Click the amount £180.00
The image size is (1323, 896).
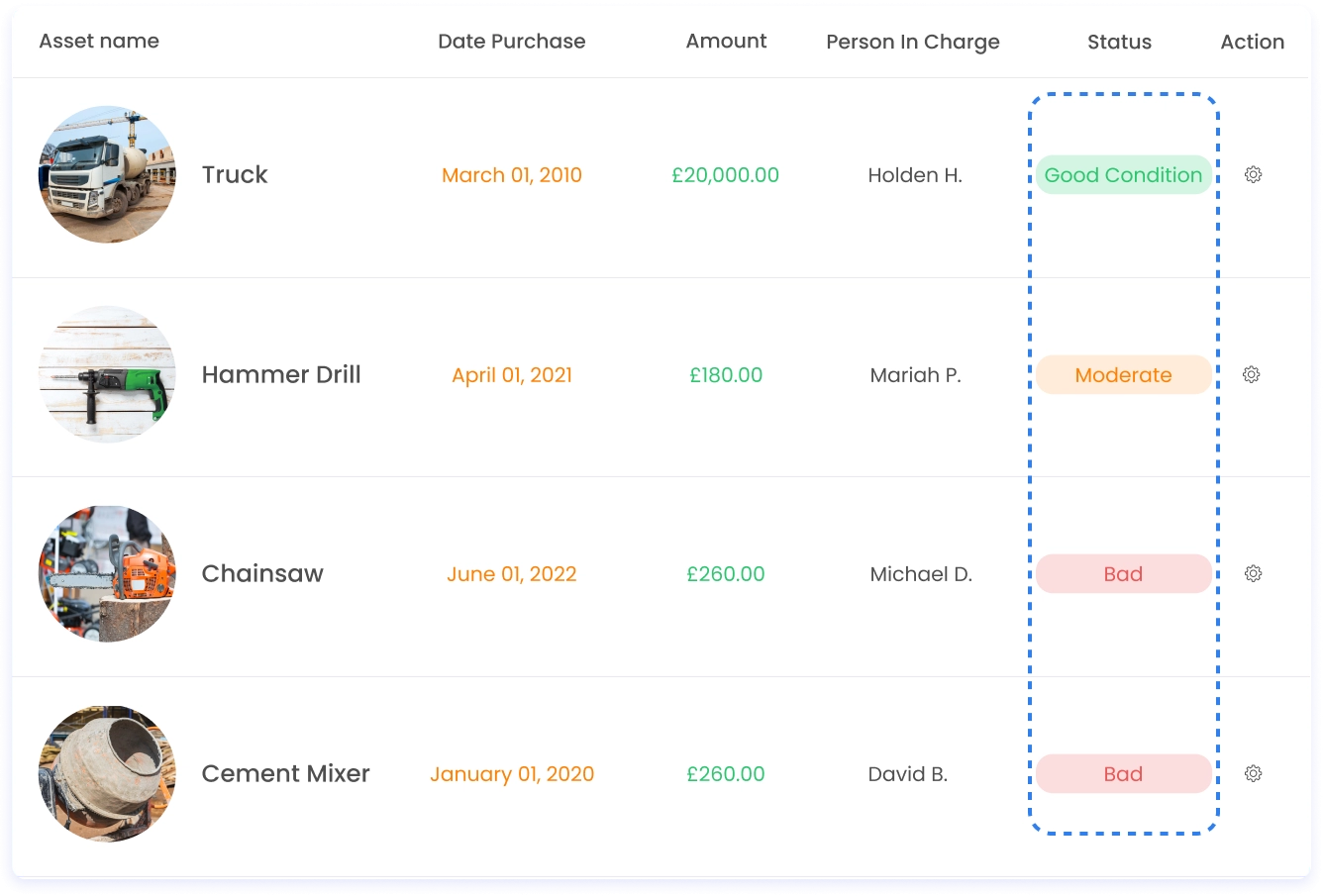(726, 375)
